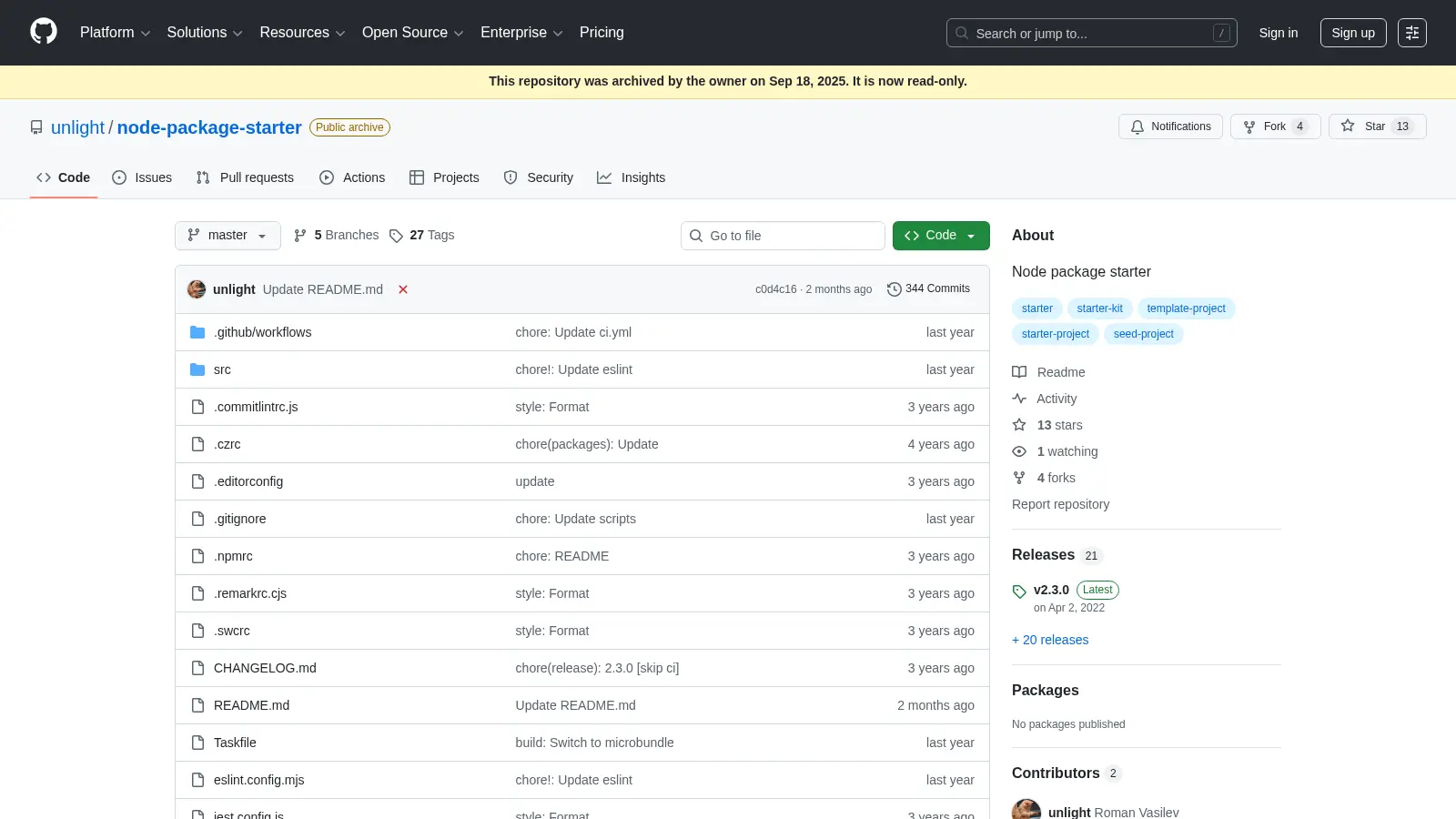The image size is (1456, 819).
Task: Click the failed status X icon on latest commit
Action: click(403, 289)
